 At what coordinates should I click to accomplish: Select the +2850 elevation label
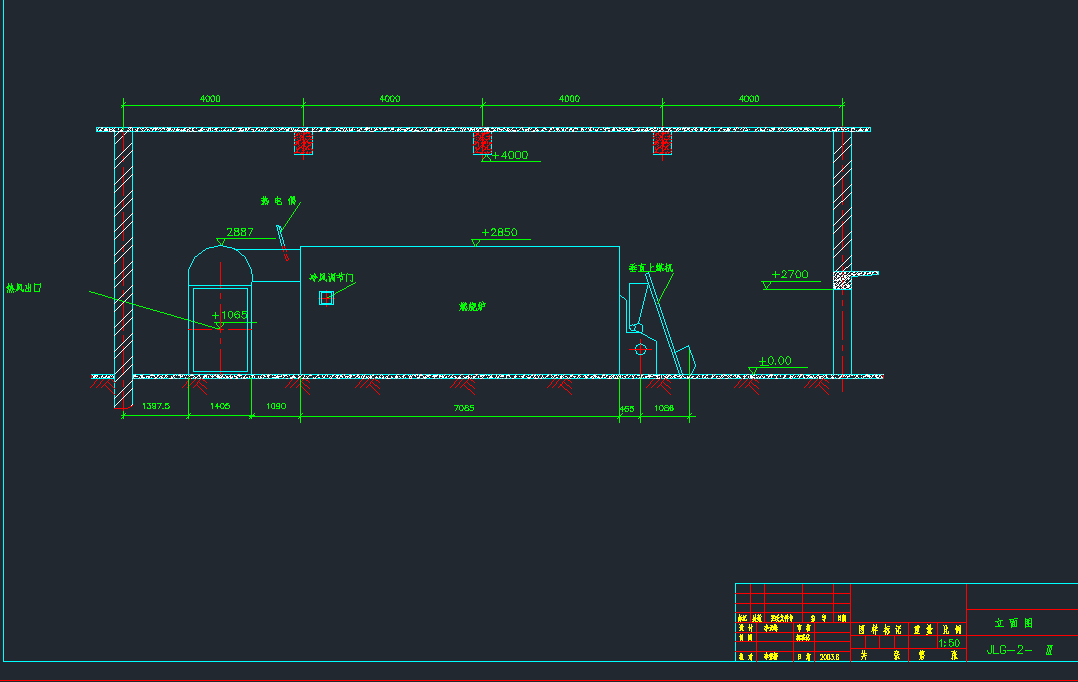499,232
